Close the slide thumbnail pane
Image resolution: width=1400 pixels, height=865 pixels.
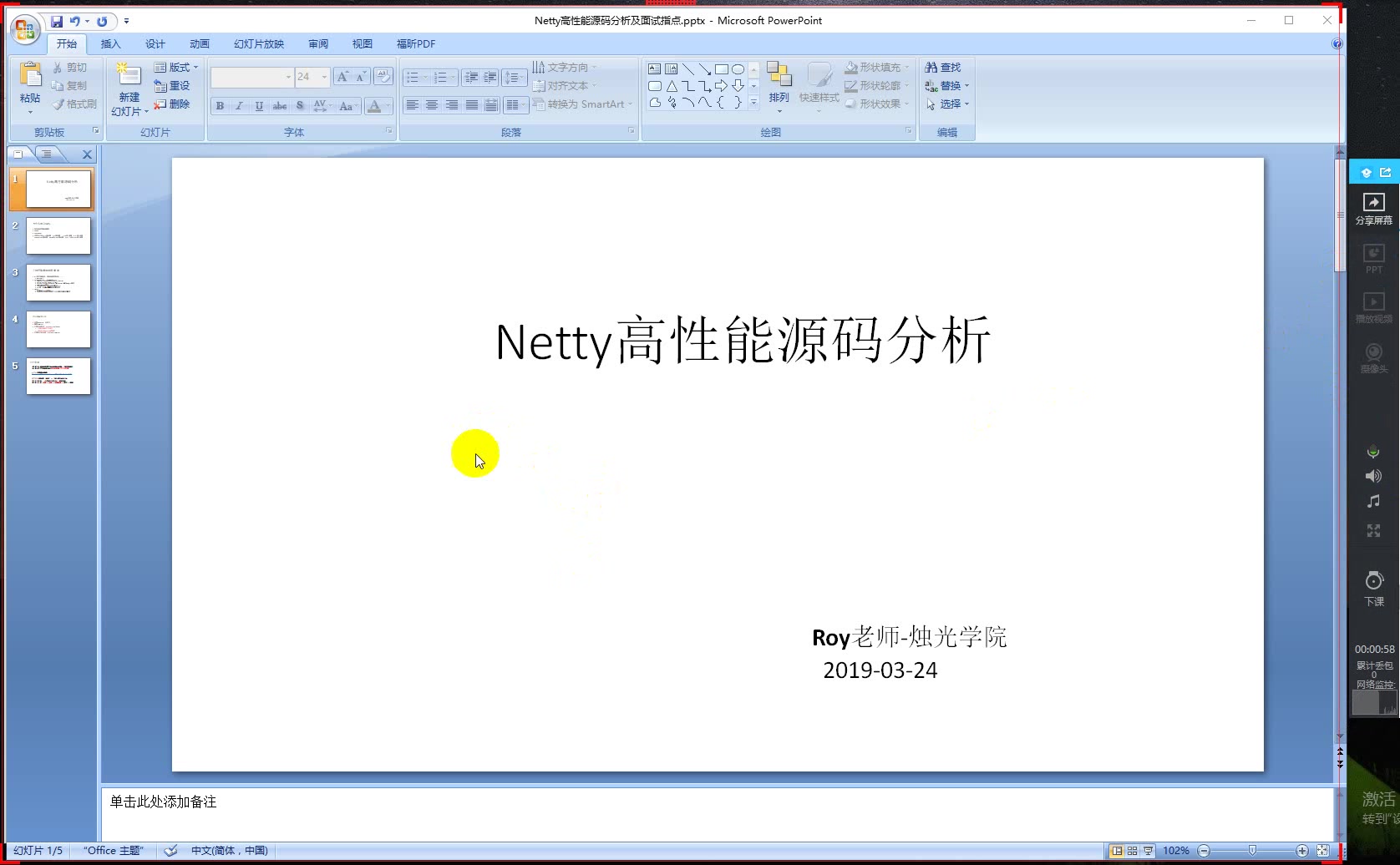[x=87, y=154]
